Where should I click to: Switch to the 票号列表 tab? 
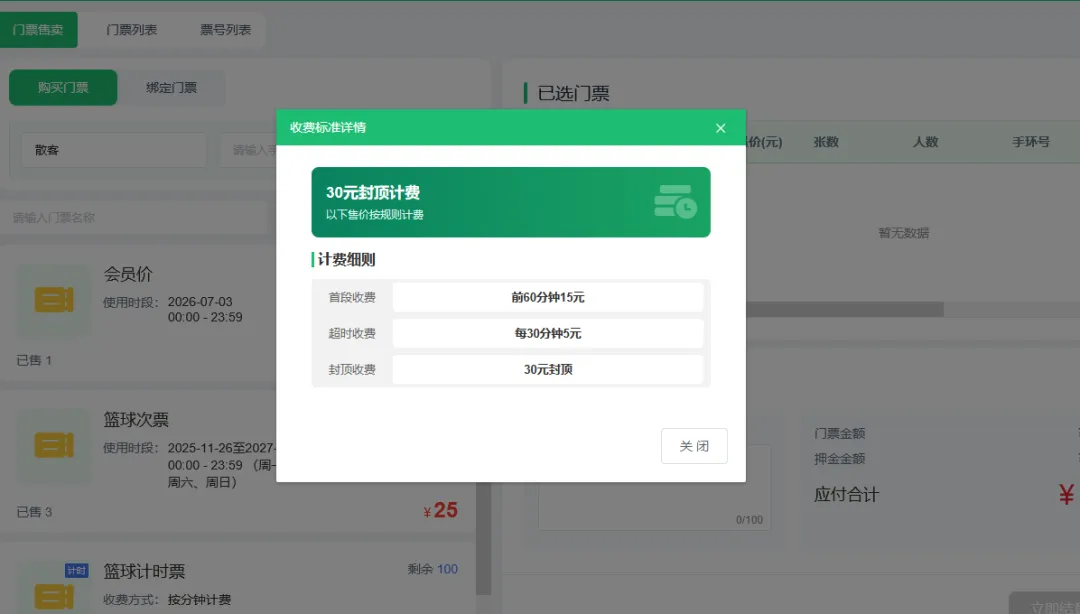click(x=225, y=30)
